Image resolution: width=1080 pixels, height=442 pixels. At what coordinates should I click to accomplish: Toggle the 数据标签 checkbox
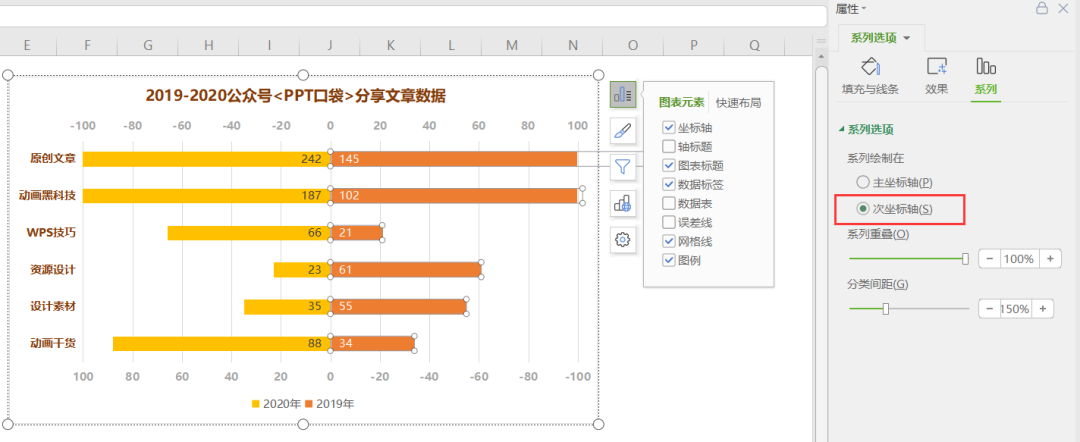668,185
